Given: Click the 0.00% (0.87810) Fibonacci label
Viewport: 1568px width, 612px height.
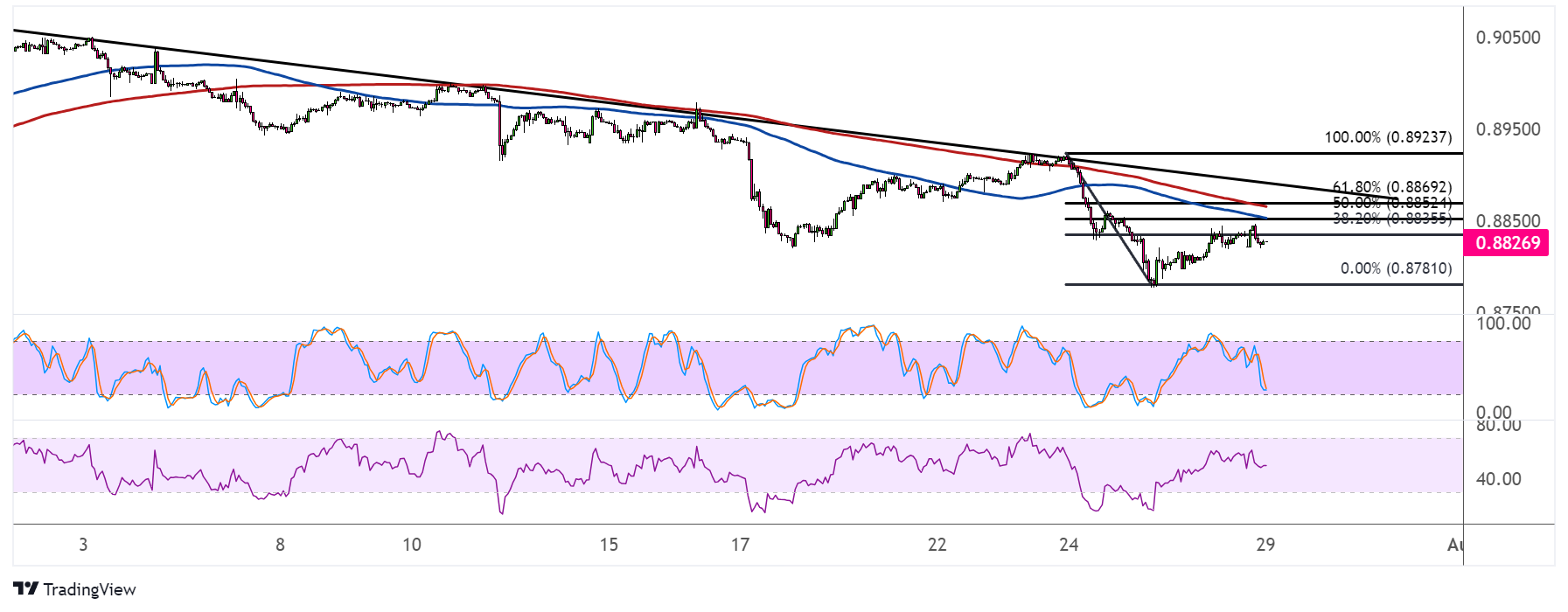Looking at the screenshot, I should coord(1396,268).
